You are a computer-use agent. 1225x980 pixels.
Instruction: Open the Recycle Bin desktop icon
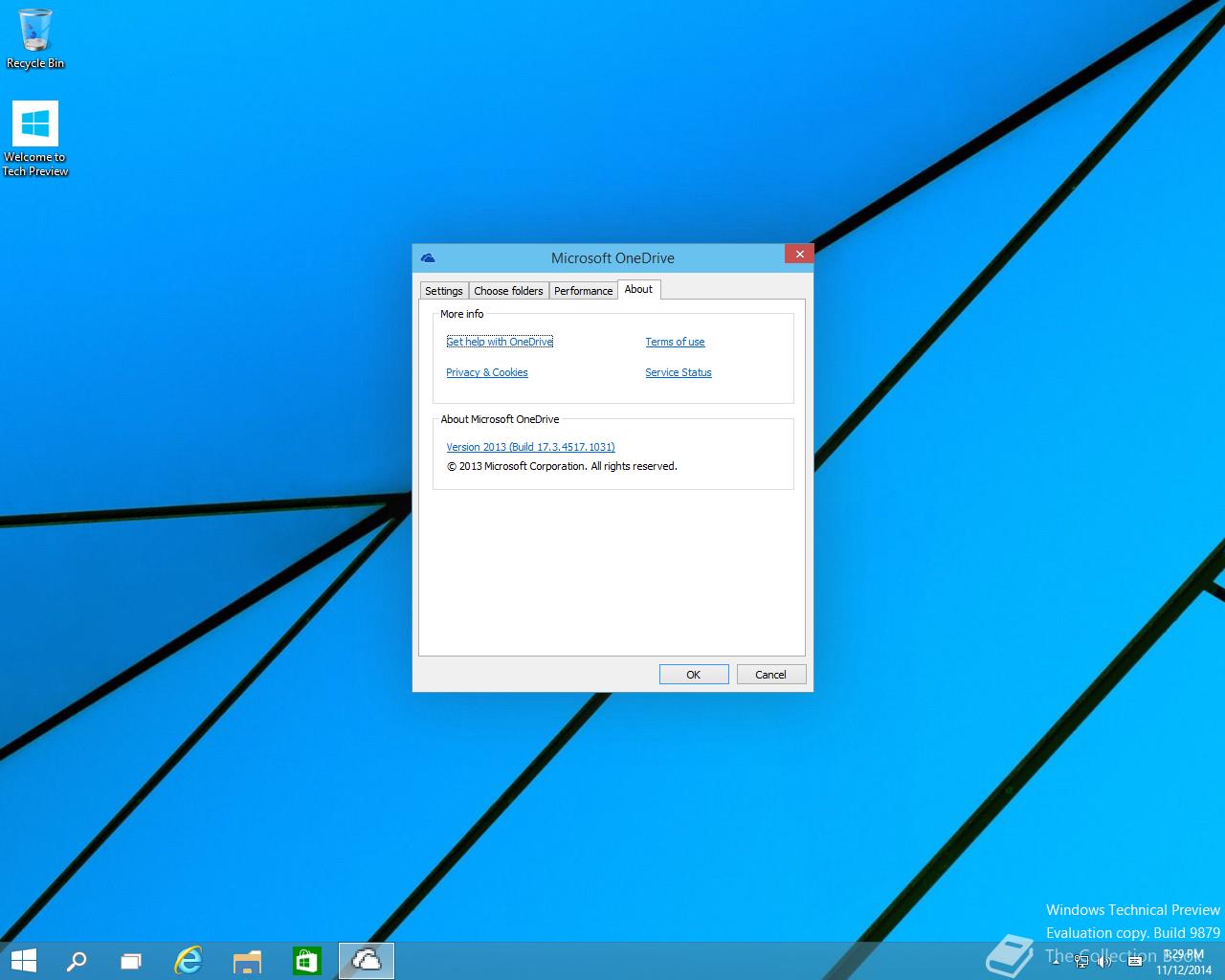coord(35,39)
